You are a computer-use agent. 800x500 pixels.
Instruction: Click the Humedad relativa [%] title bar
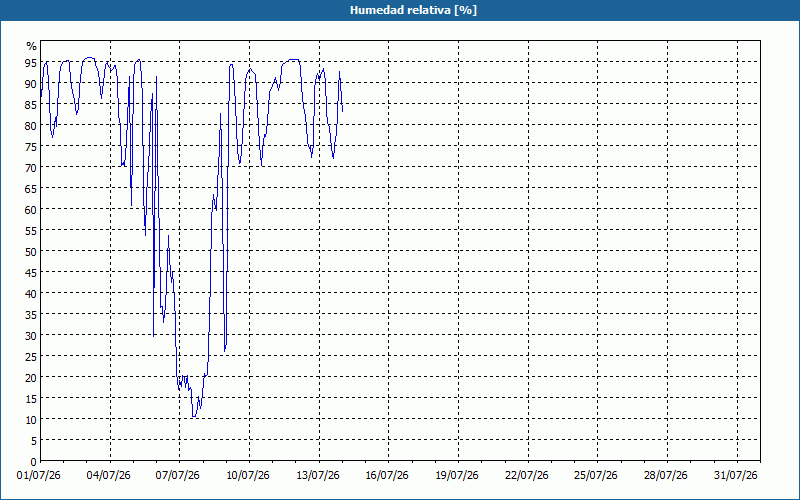400,10
